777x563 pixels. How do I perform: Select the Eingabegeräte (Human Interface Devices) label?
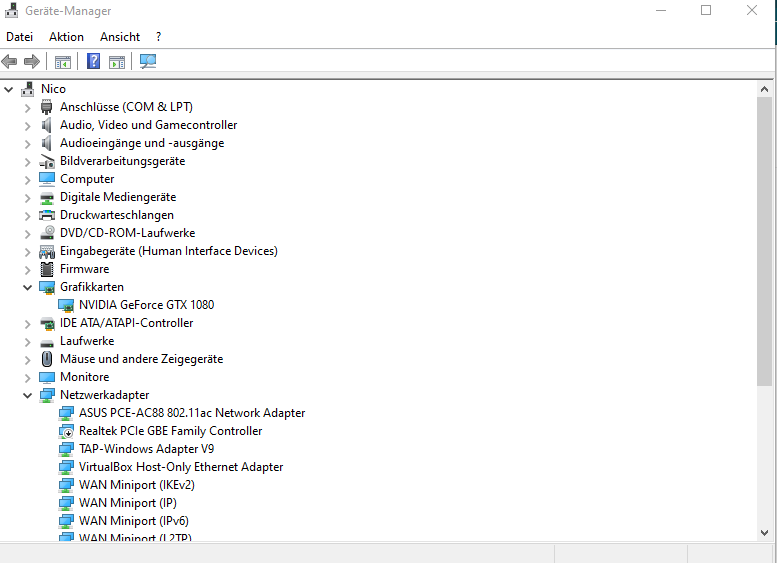168,251
